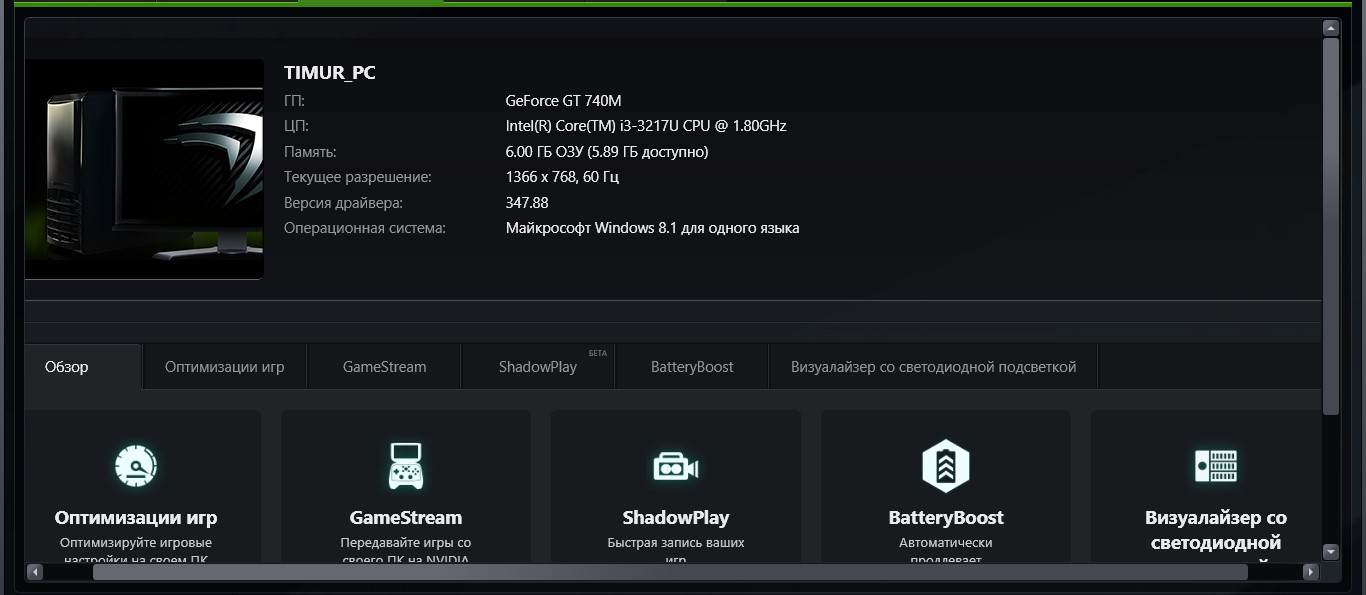This screenshot has width=1366, height=595.
Task: Open Визуалайзер со светодиодной подсветкой tab
Action: (x=934, y=367)
